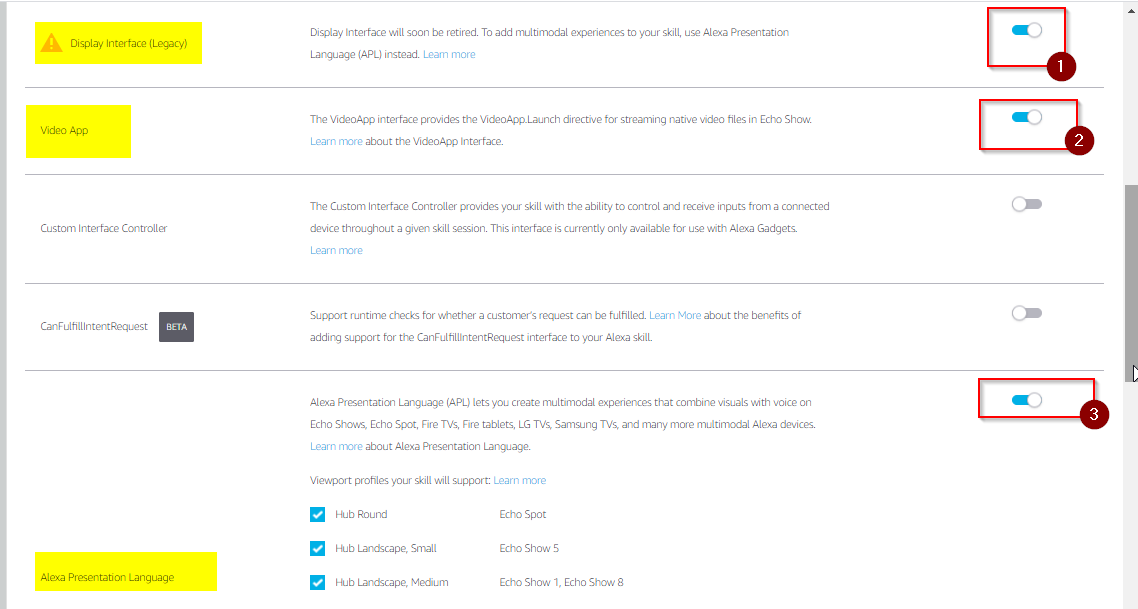Click the BETA badge beside CanFulfillIntentRequest
This screenshot has width=1138, height=609.
pyautogui.click(x=176, y=327)
